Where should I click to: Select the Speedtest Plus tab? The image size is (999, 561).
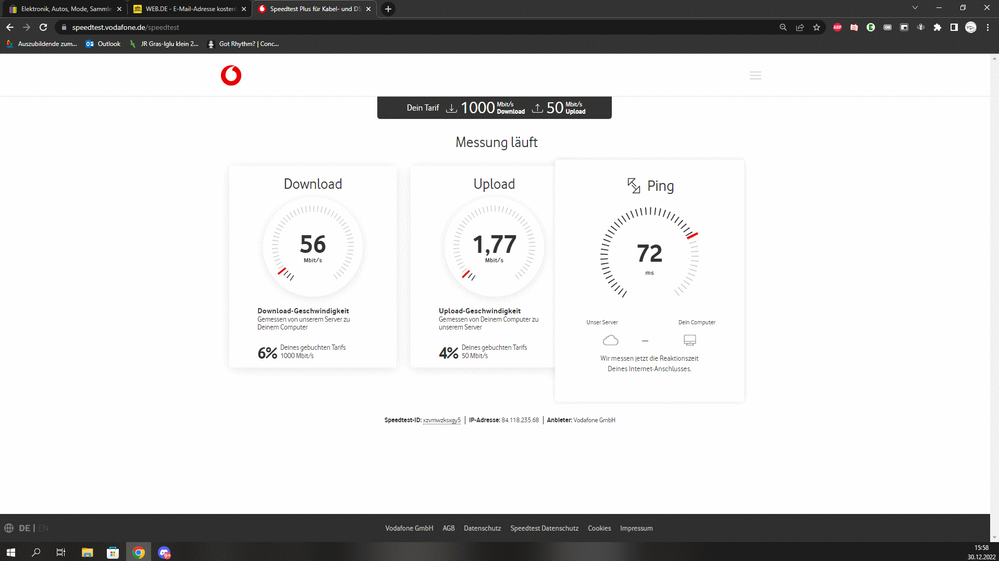click(x=314, y=9)
